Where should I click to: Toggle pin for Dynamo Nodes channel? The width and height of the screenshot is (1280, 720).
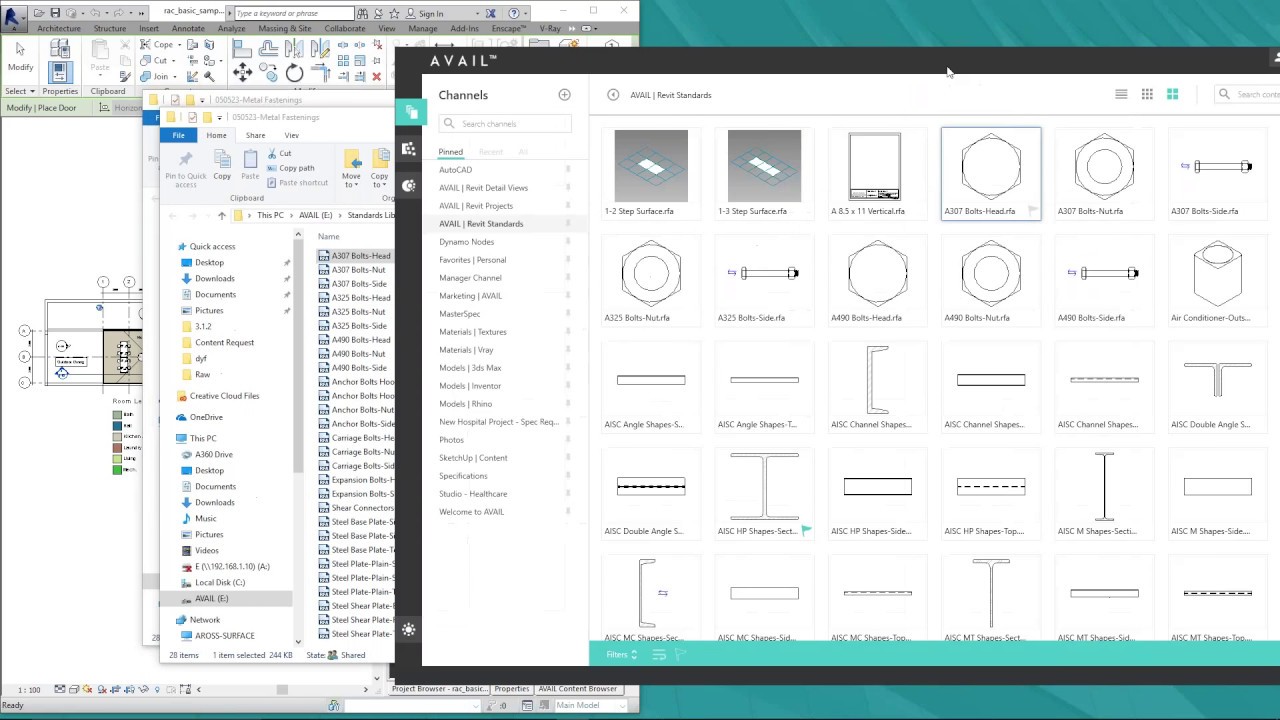[568, 242]
